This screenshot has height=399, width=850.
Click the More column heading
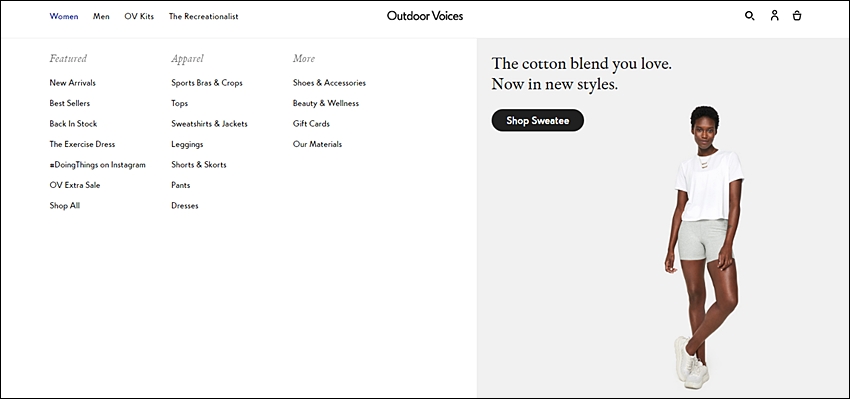click(304, 59)
